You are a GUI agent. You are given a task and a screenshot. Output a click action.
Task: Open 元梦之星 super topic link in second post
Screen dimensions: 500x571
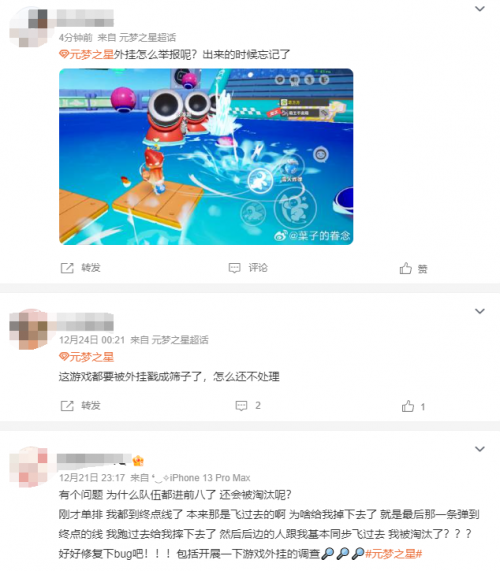86,357
